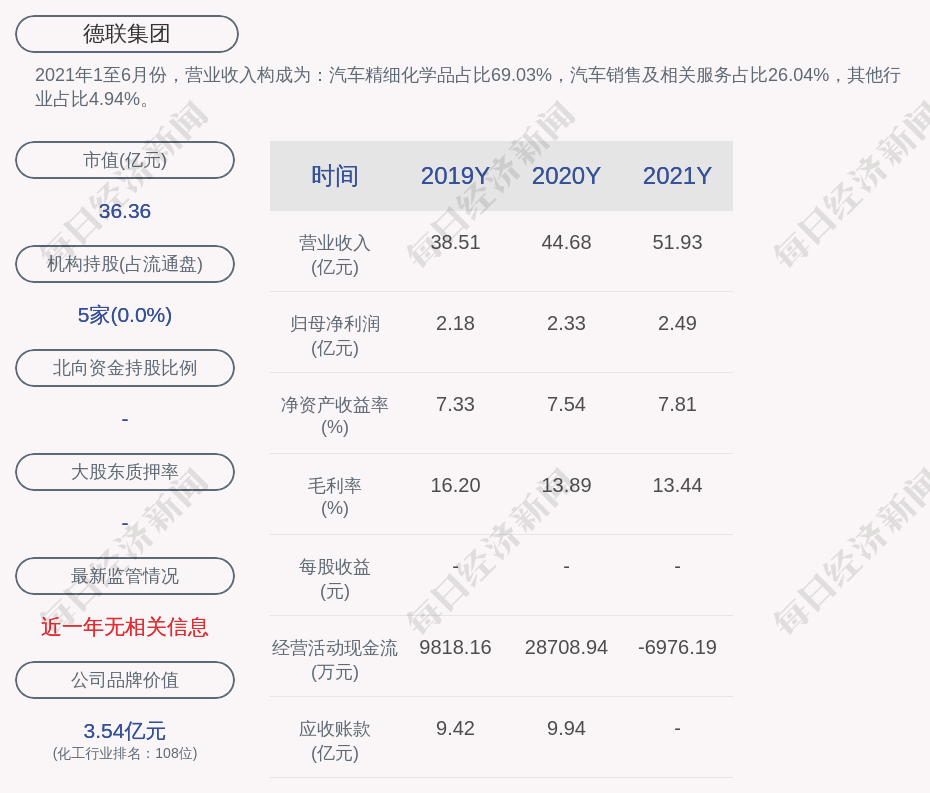The height and width of the screenshot is (793, 930).
Task: Click revenue value 38.51
Action: (455, 242)
